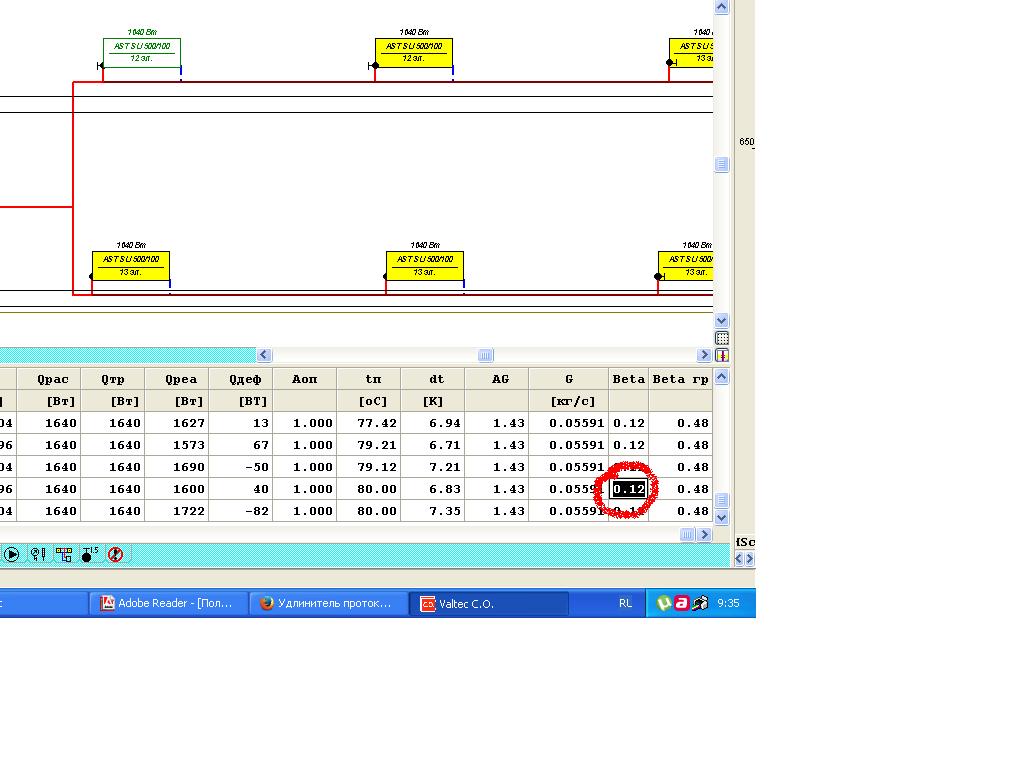
Task: Switch to Firefox window in taskbar
Action: coord(327,603)
